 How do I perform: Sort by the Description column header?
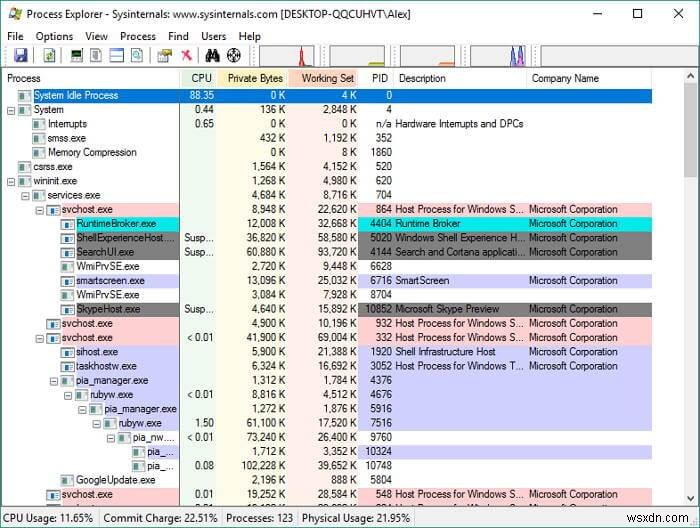click(x=460, y=79)
